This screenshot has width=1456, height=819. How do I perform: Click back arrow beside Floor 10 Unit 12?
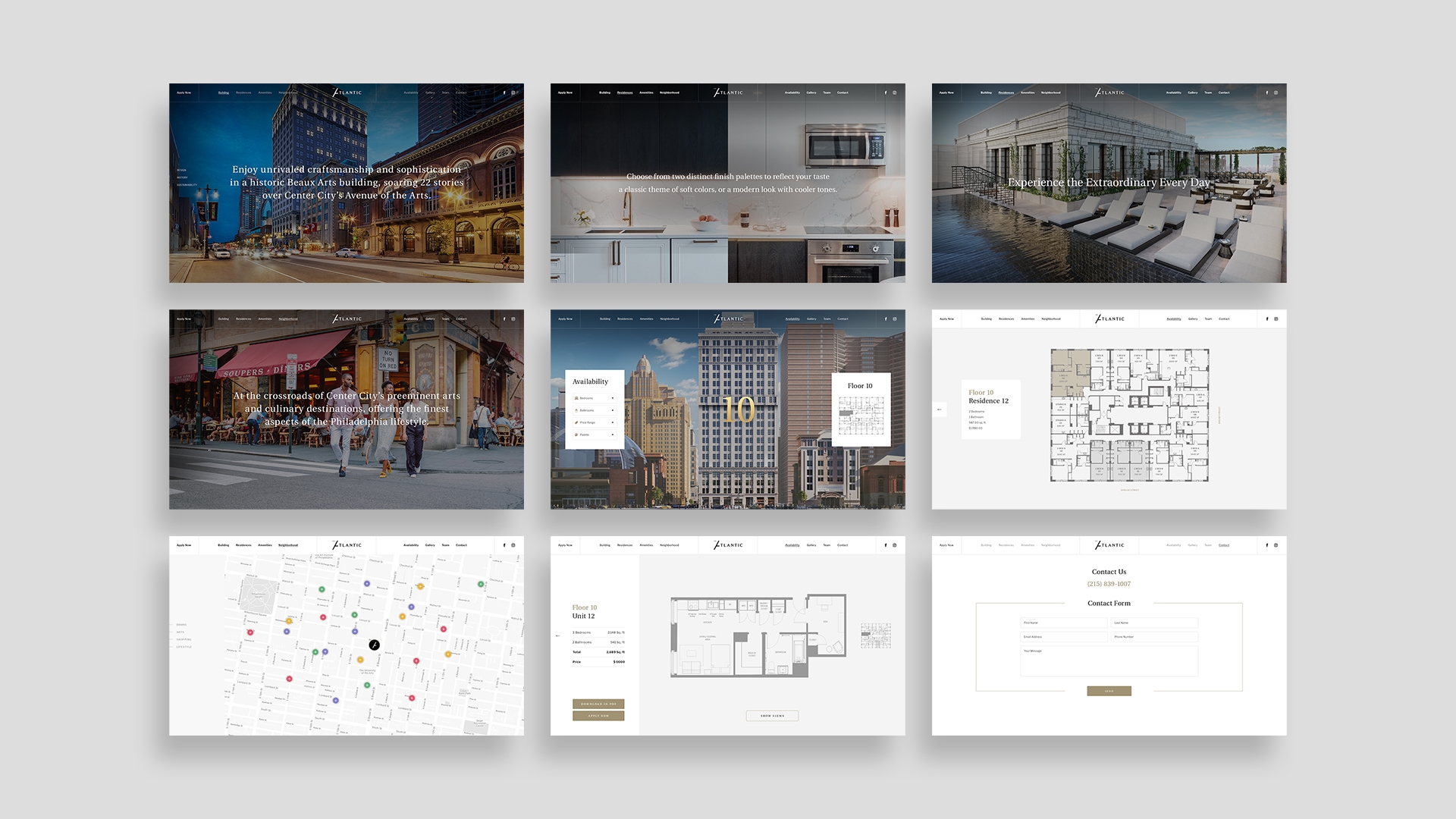pyautogui.click(x=558, y=635)
